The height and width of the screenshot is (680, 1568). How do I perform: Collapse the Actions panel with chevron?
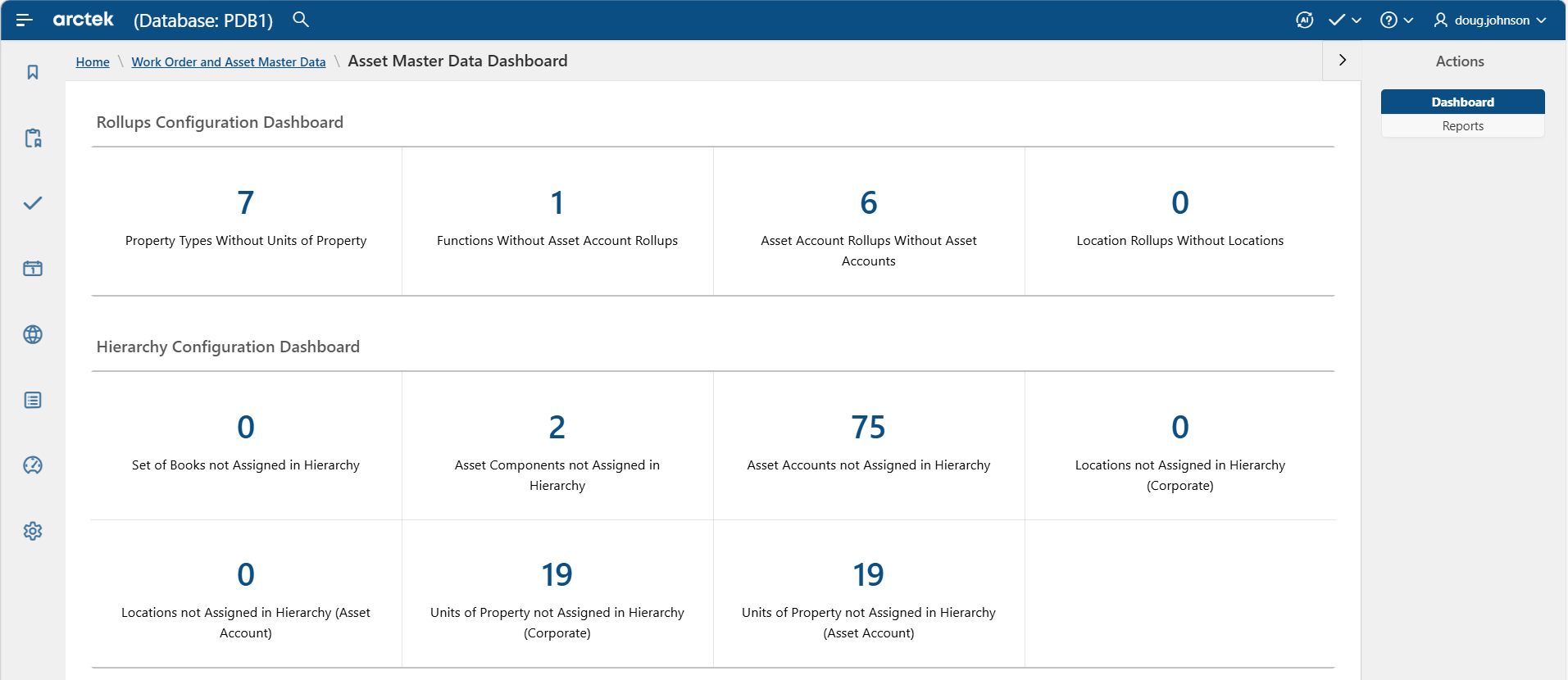pyautogui.click(x=1343, y=60)
